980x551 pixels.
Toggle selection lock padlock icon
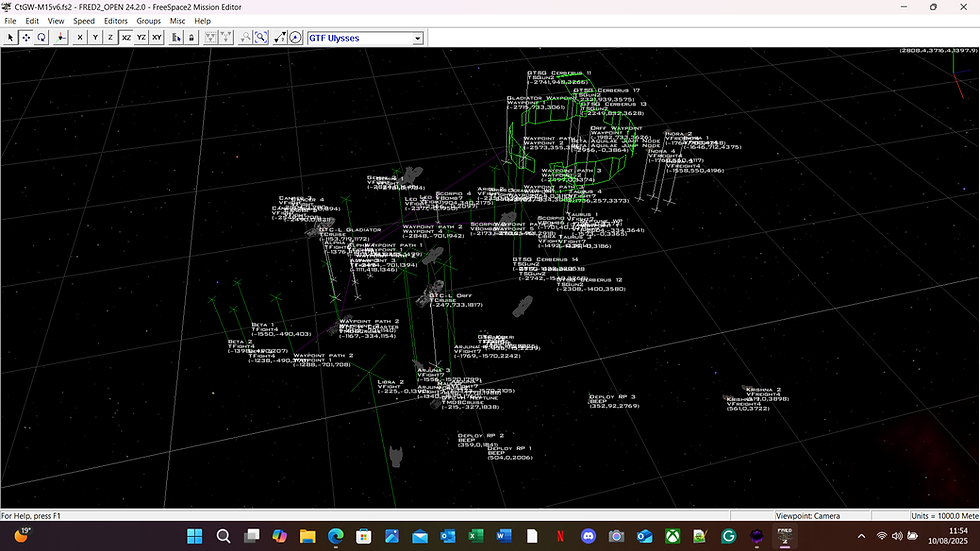tap(191, 37)
